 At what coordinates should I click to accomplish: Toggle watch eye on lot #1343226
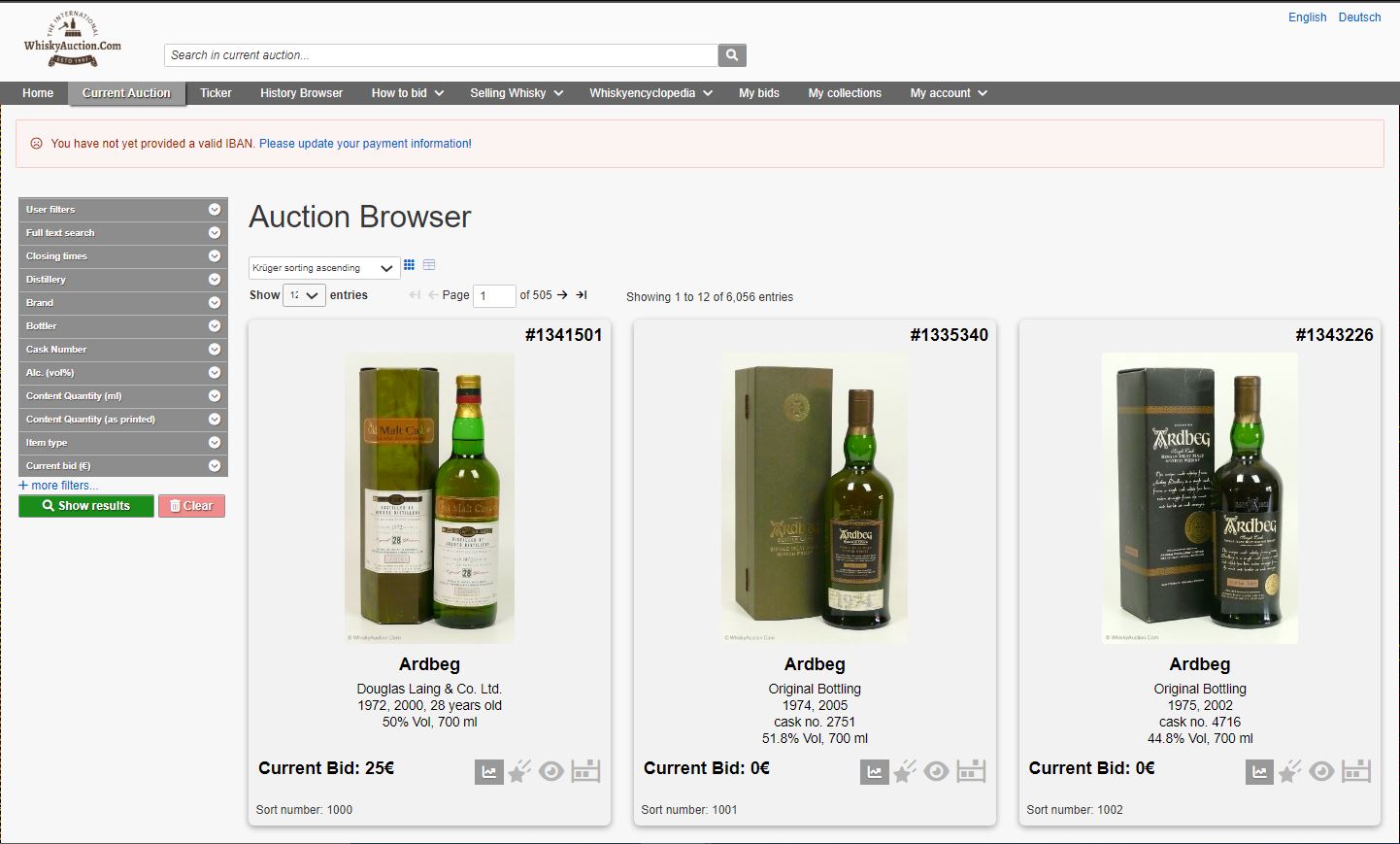point(1321,772)
